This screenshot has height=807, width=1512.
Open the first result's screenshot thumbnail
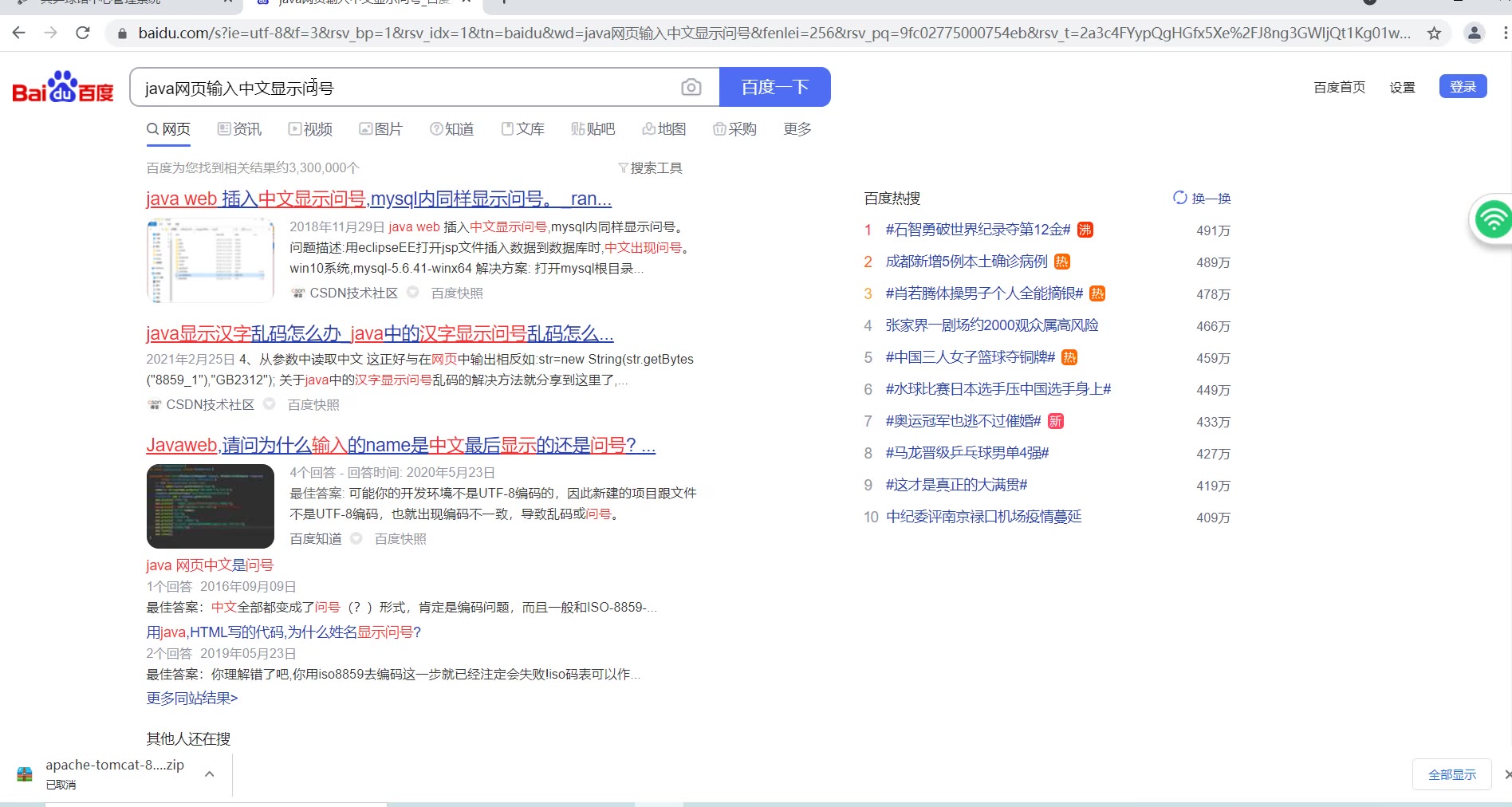tap(210, 262)
